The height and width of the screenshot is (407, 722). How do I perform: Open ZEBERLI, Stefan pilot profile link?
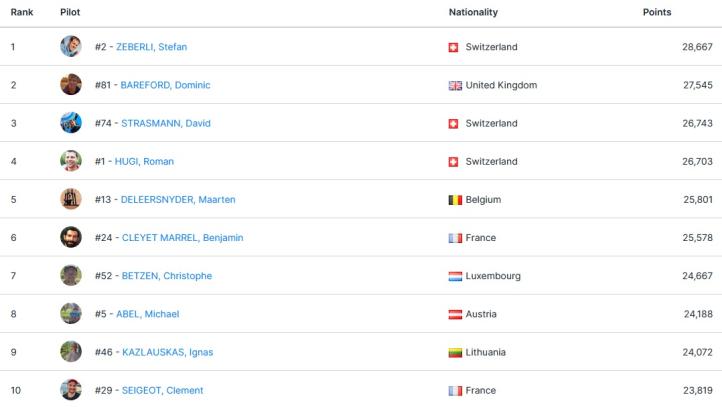[151, 47]
